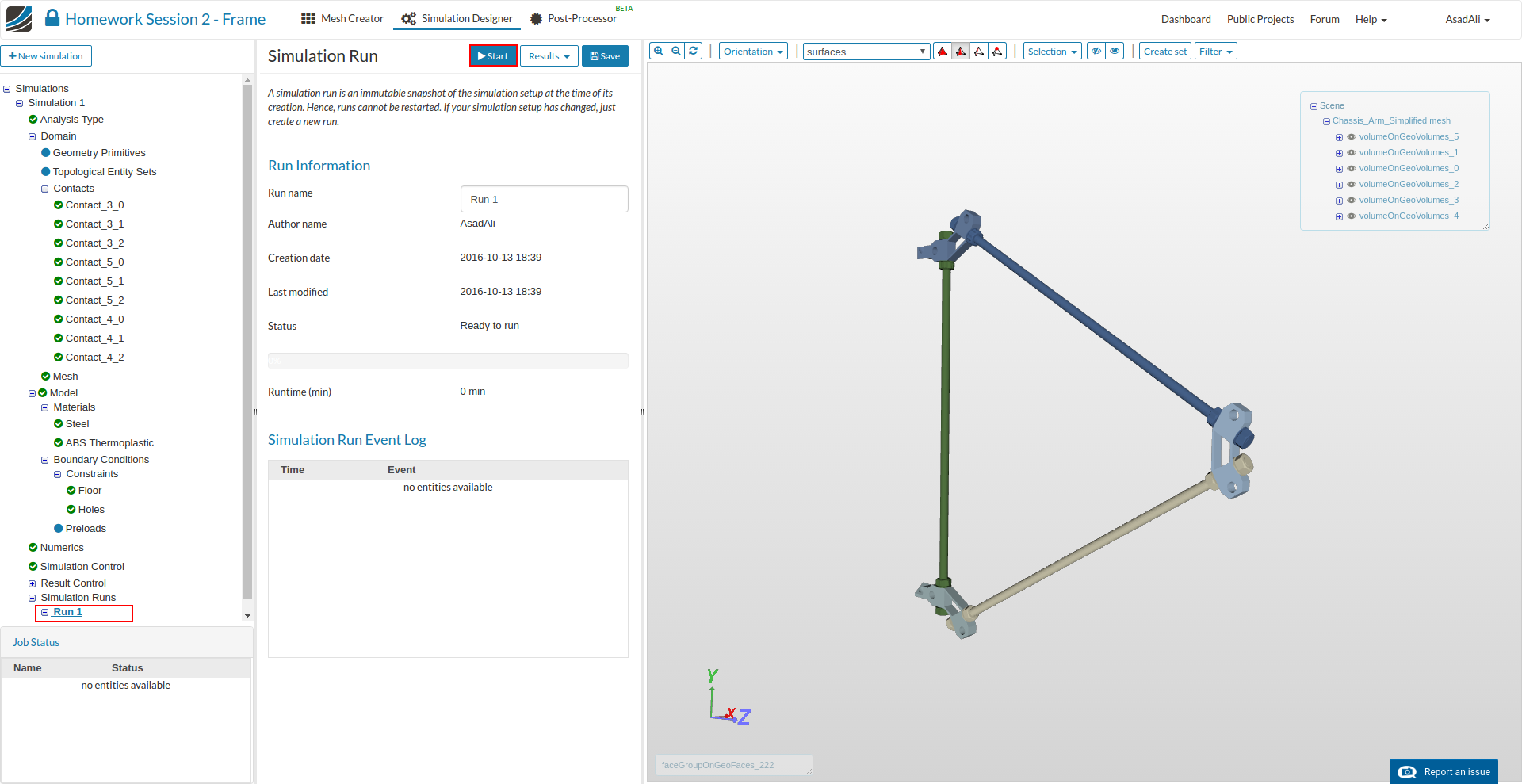Click the blue dot beside Preloads

coord(58,529)
